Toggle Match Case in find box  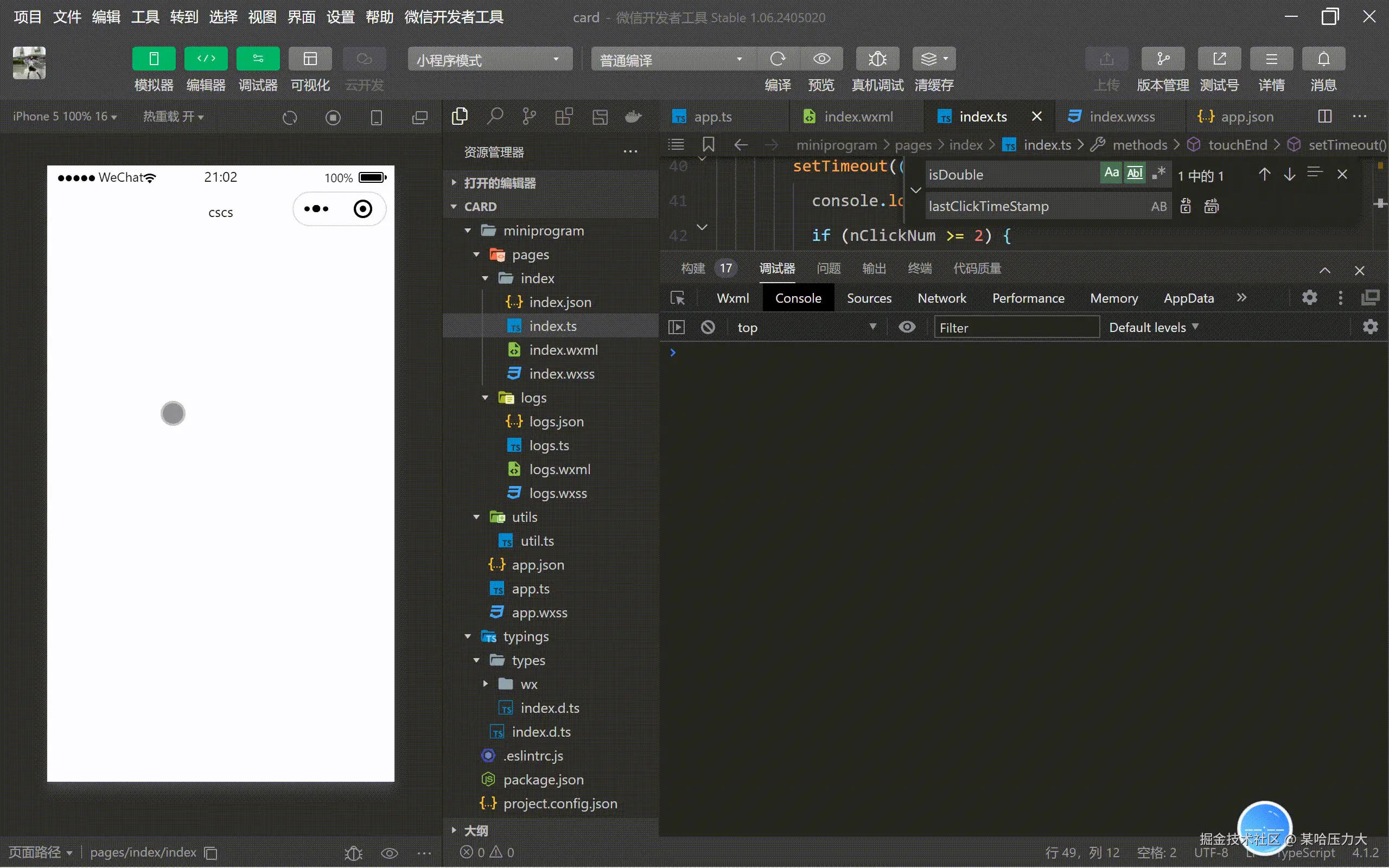tap(1112, 173)
